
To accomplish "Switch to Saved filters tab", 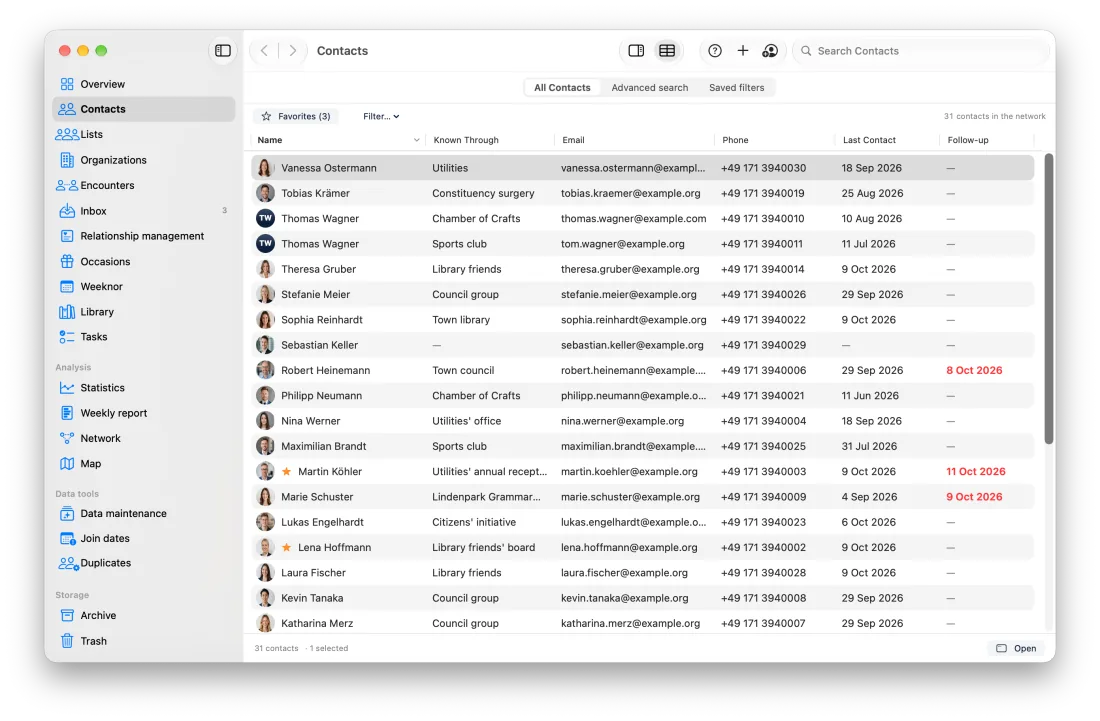I will coord(737,88).
